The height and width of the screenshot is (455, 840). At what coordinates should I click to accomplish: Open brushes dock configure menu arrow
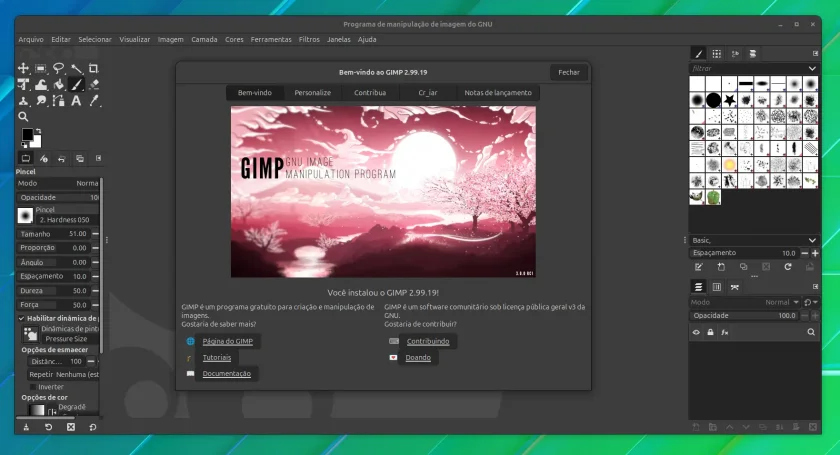click(x=815, y=54)
